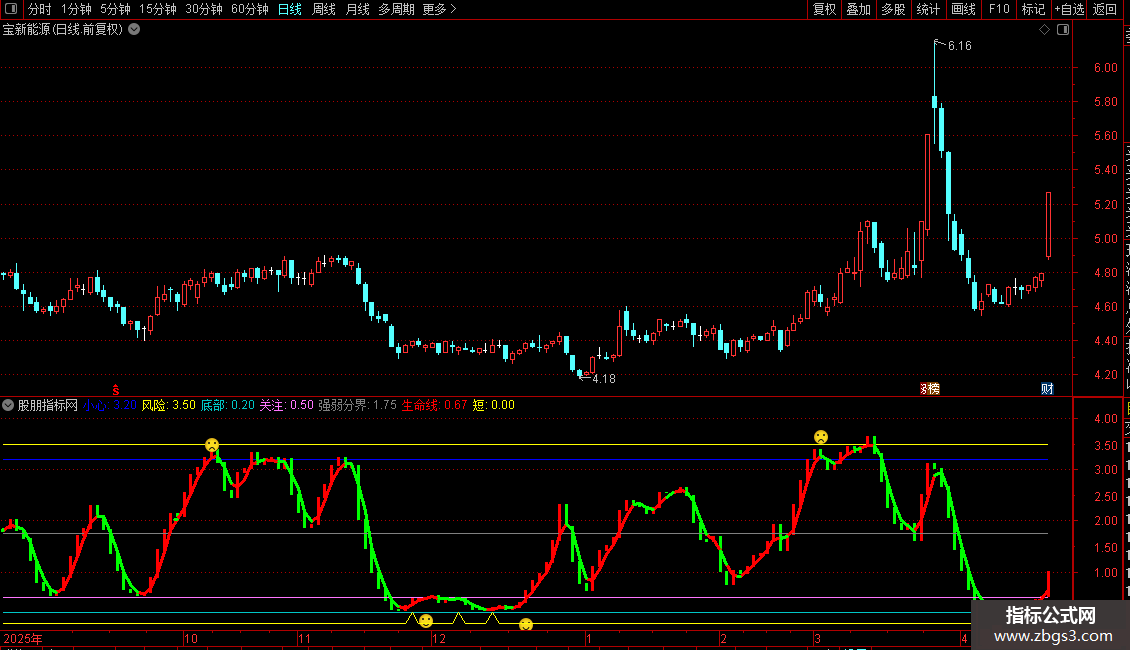The width and height of the screenshot is (1130, 650).
Task: Click the month 12 time axis marker
Action: click(438, 639)
